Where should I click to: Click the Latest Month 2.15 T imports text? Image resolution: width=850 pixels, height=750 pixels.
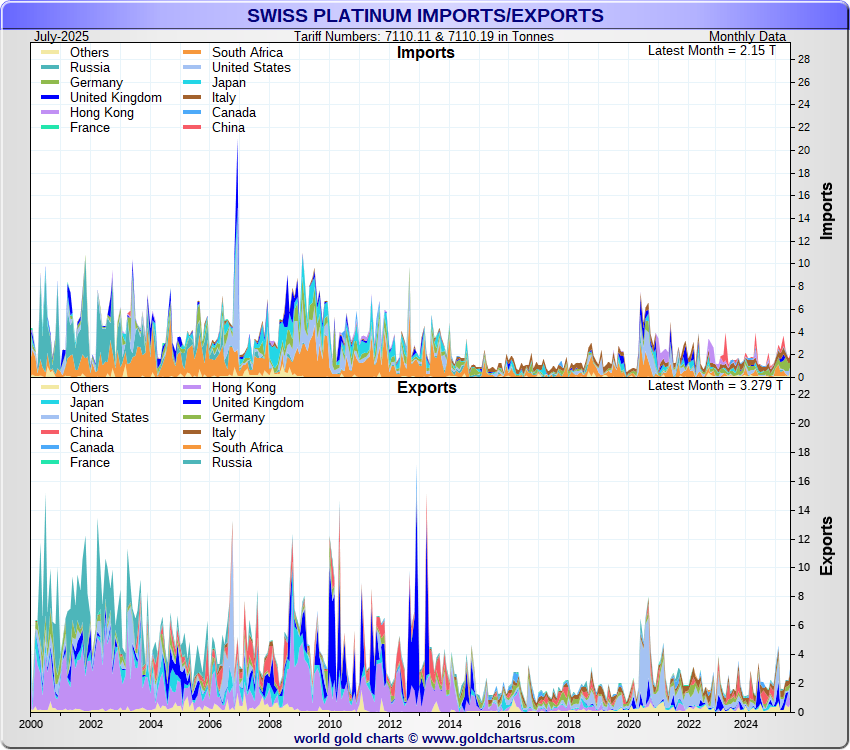pos(711,51)
